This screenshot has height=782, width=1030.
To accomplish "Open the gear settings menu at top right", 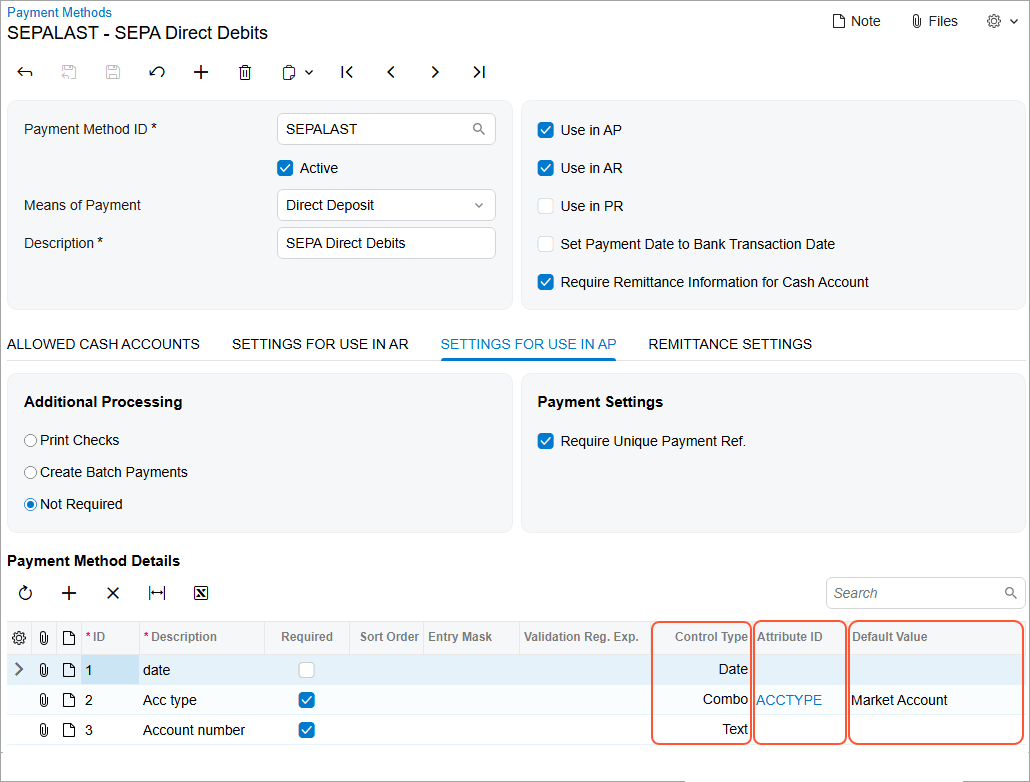I will (x=1001, y=21).
